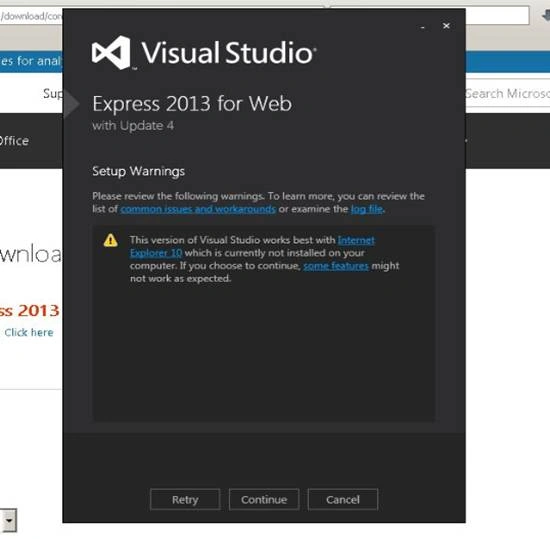Open the some features link

336,266
